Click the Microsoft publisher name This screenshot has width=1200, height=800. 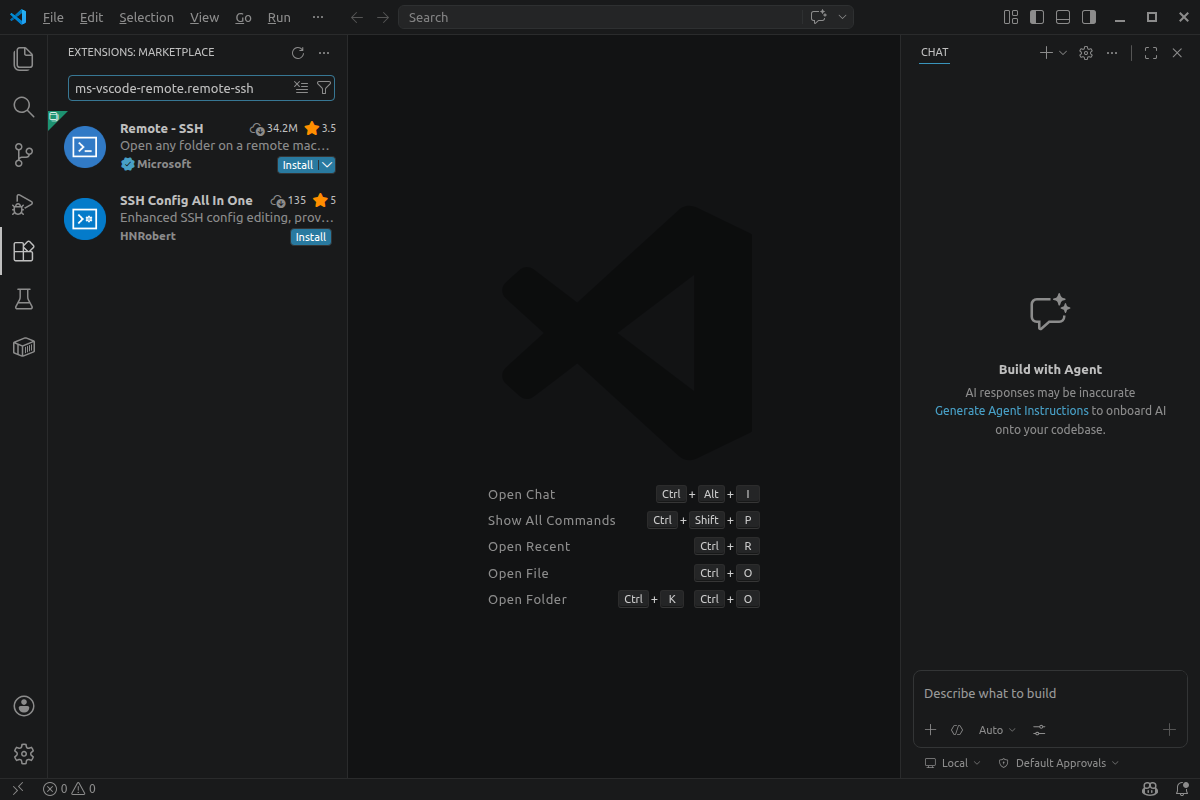coord(164,164)
